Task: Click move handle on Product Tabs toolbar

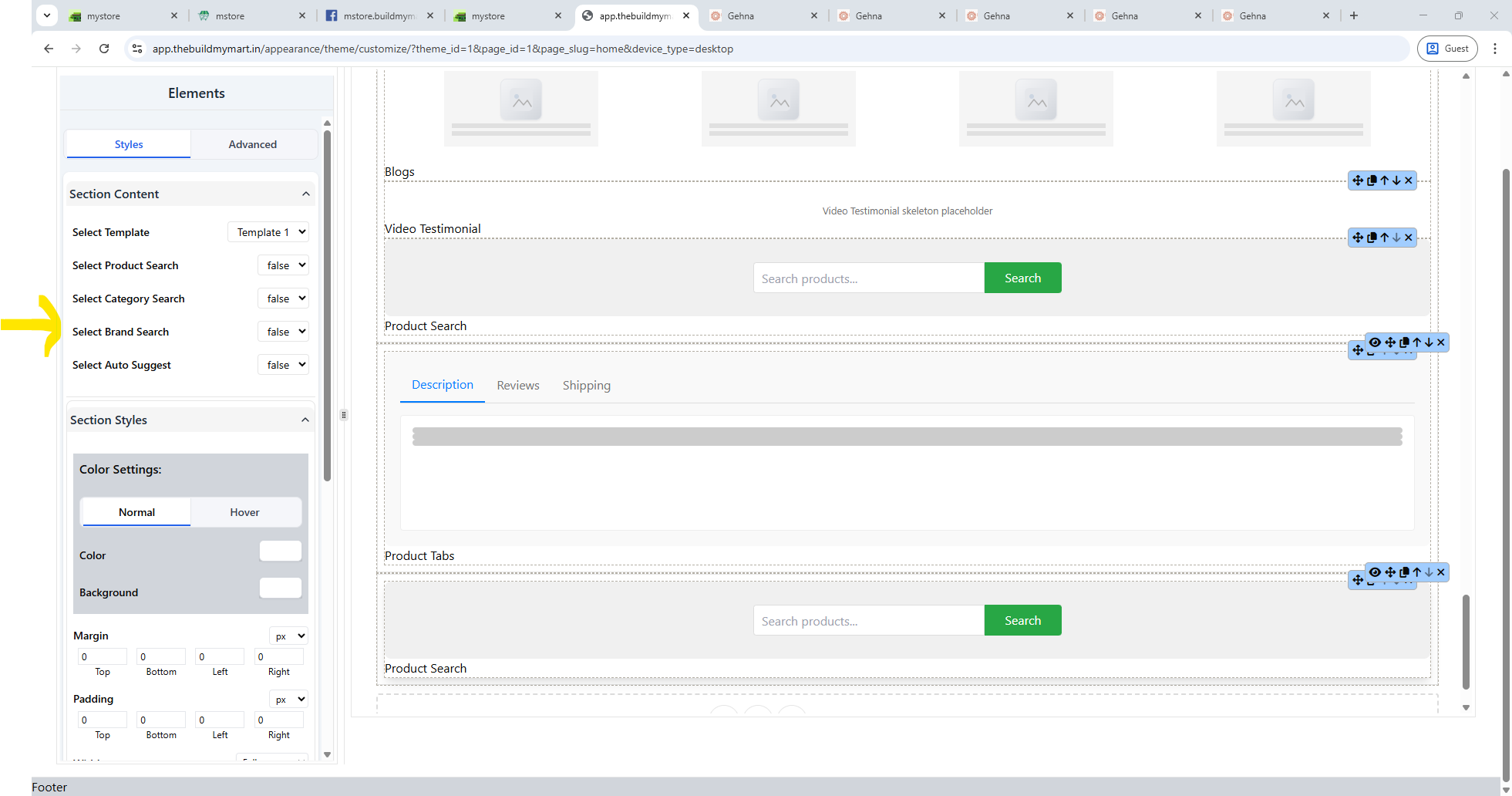Action: click(1390, 342)
